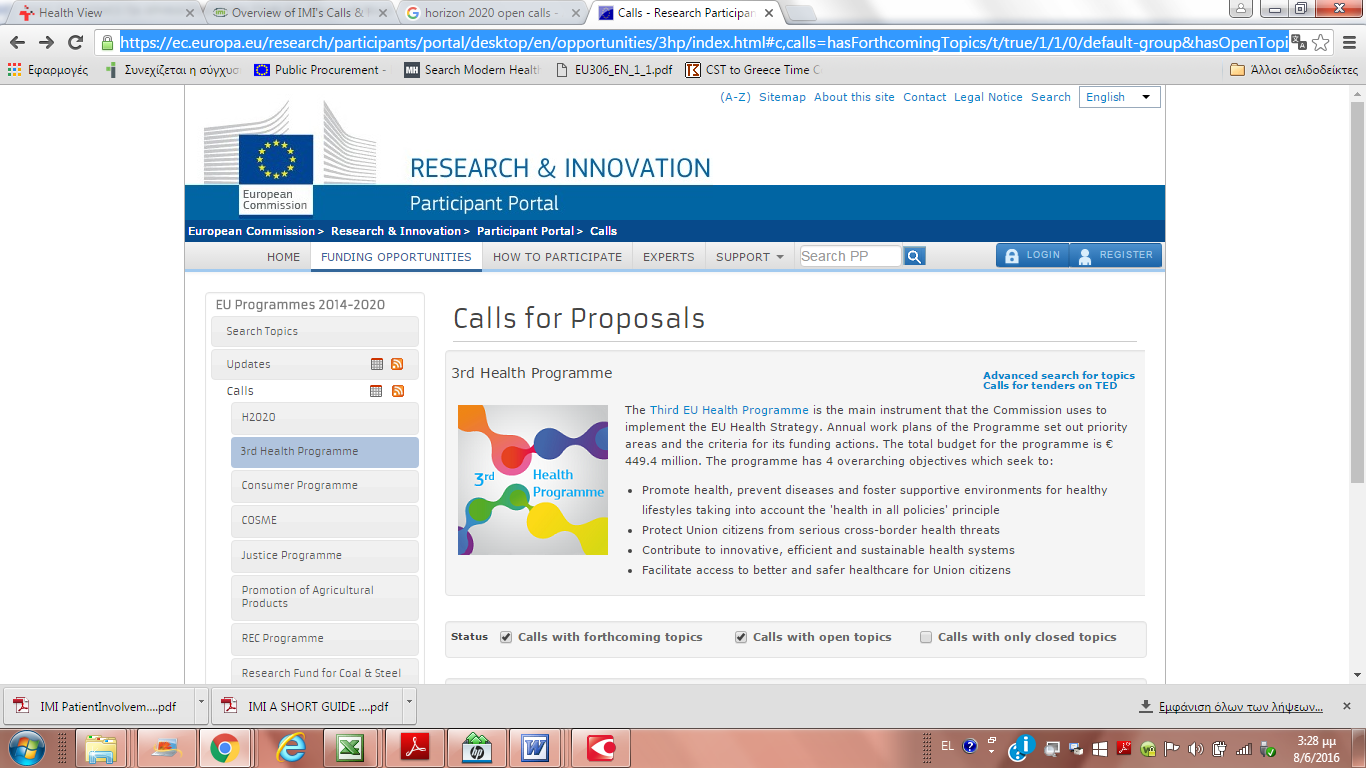The height and width of the screenshot is (768, 1366).
Task: Click the translate icon in the address bar
Action: coord(1298,42)
